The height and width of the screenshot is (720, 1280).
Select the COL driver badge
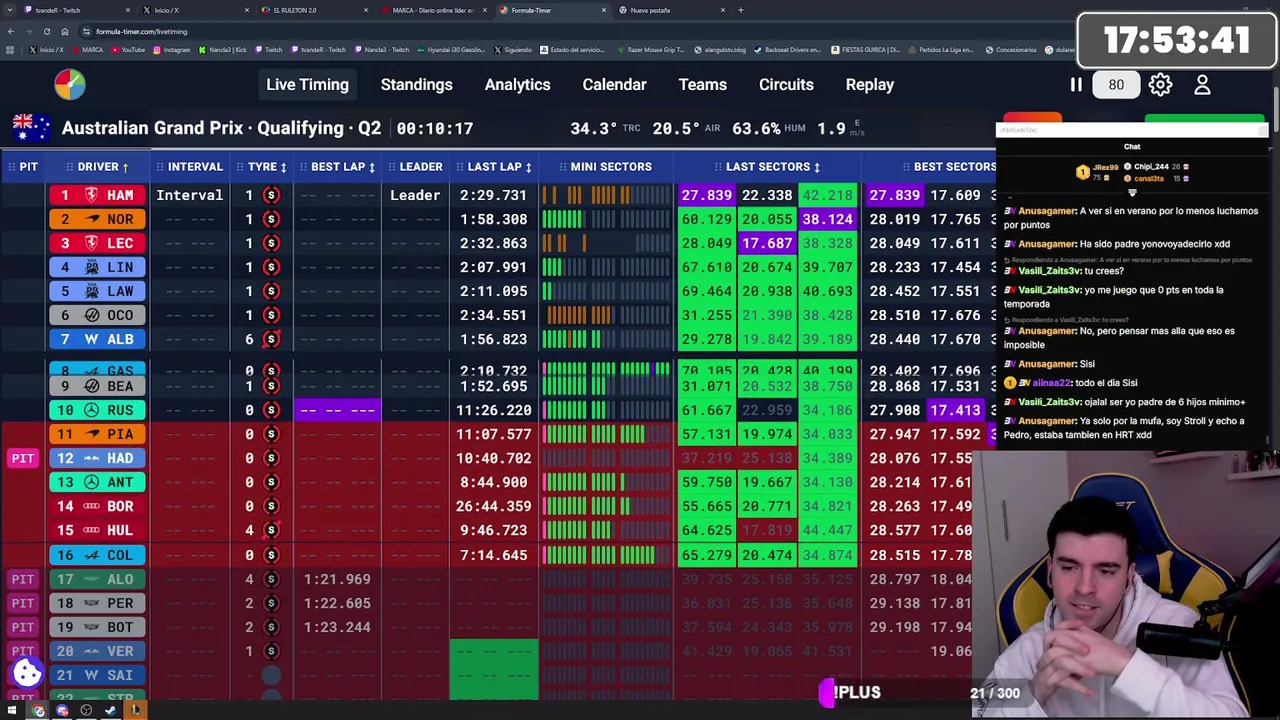[97, 555]
